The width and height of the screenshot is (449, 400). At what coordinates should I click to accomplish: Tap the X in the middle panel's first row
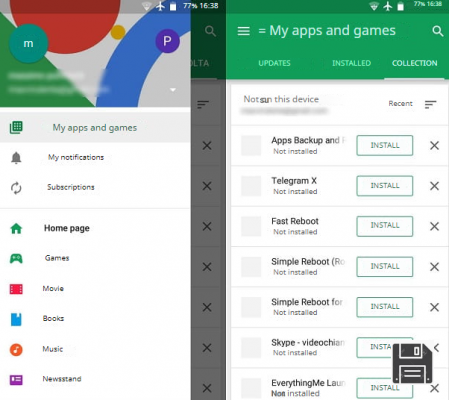(x=207, y=145)
